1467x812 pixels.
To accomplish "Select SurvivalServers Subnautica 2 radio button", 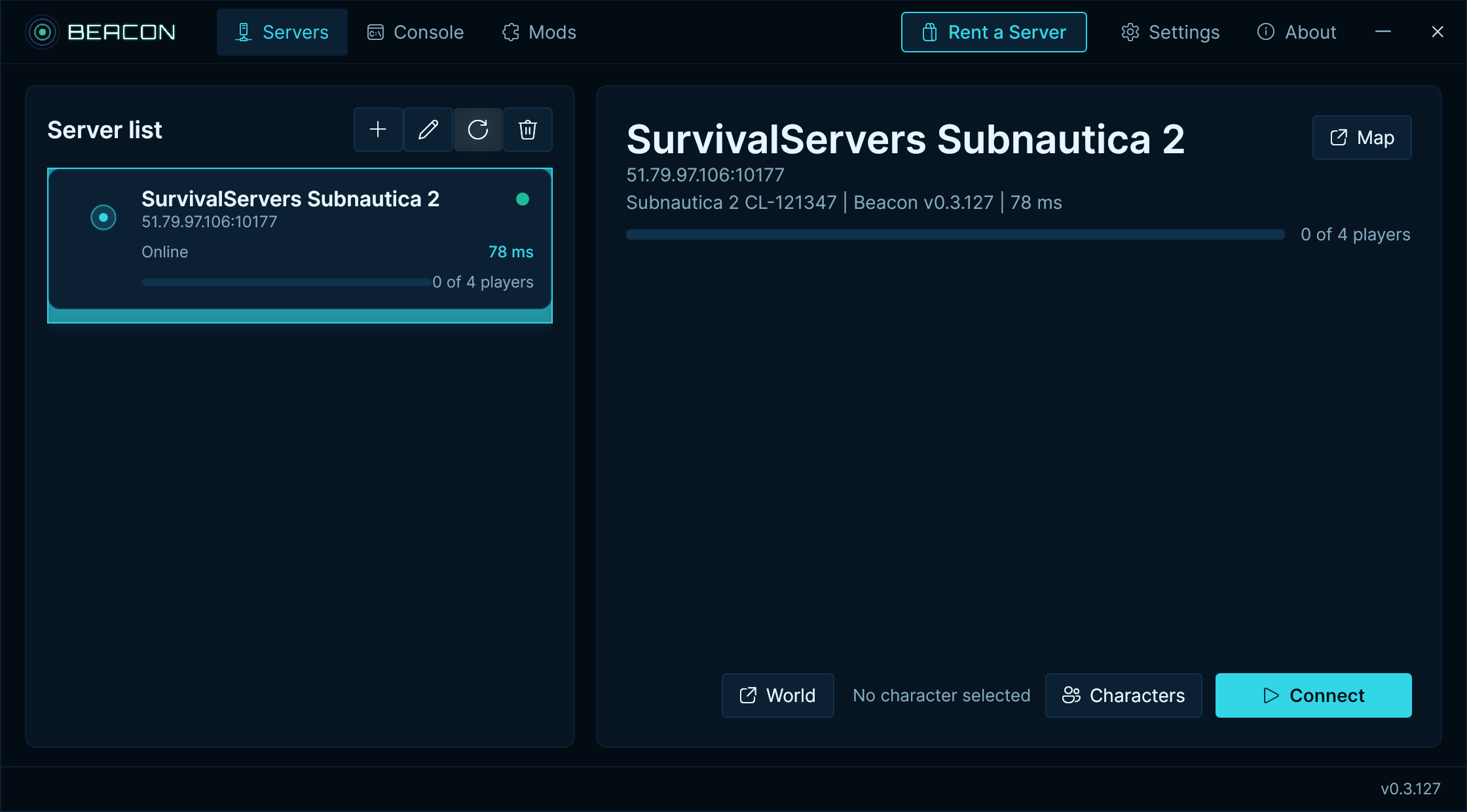I will coord(103,217).
